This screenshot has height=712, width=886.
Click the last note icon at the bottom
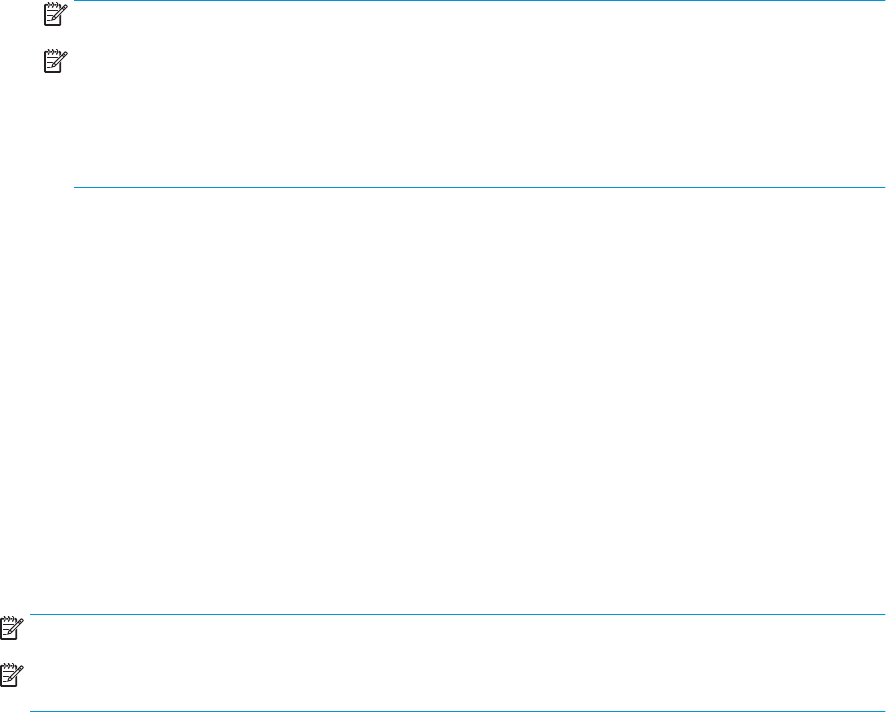coord(10,678)
